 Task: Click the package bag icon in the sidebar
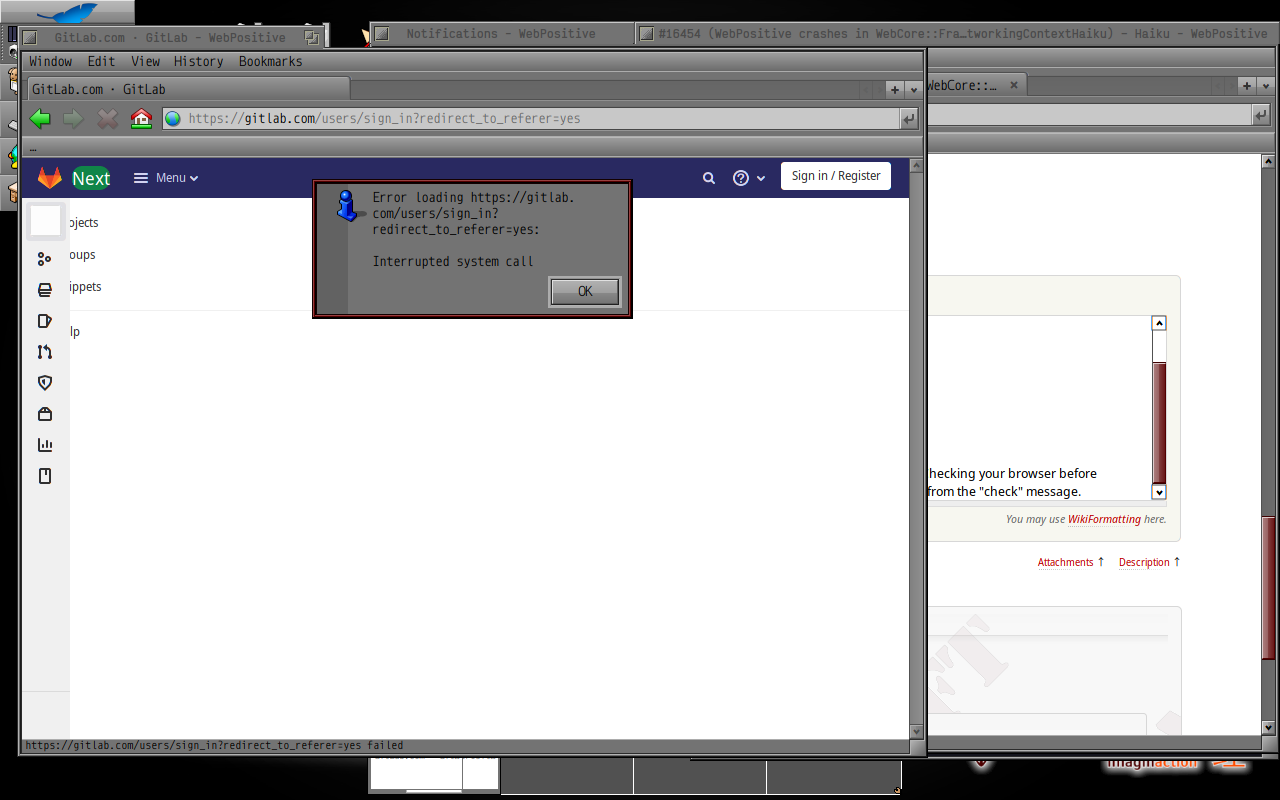[x=44, y=414]
